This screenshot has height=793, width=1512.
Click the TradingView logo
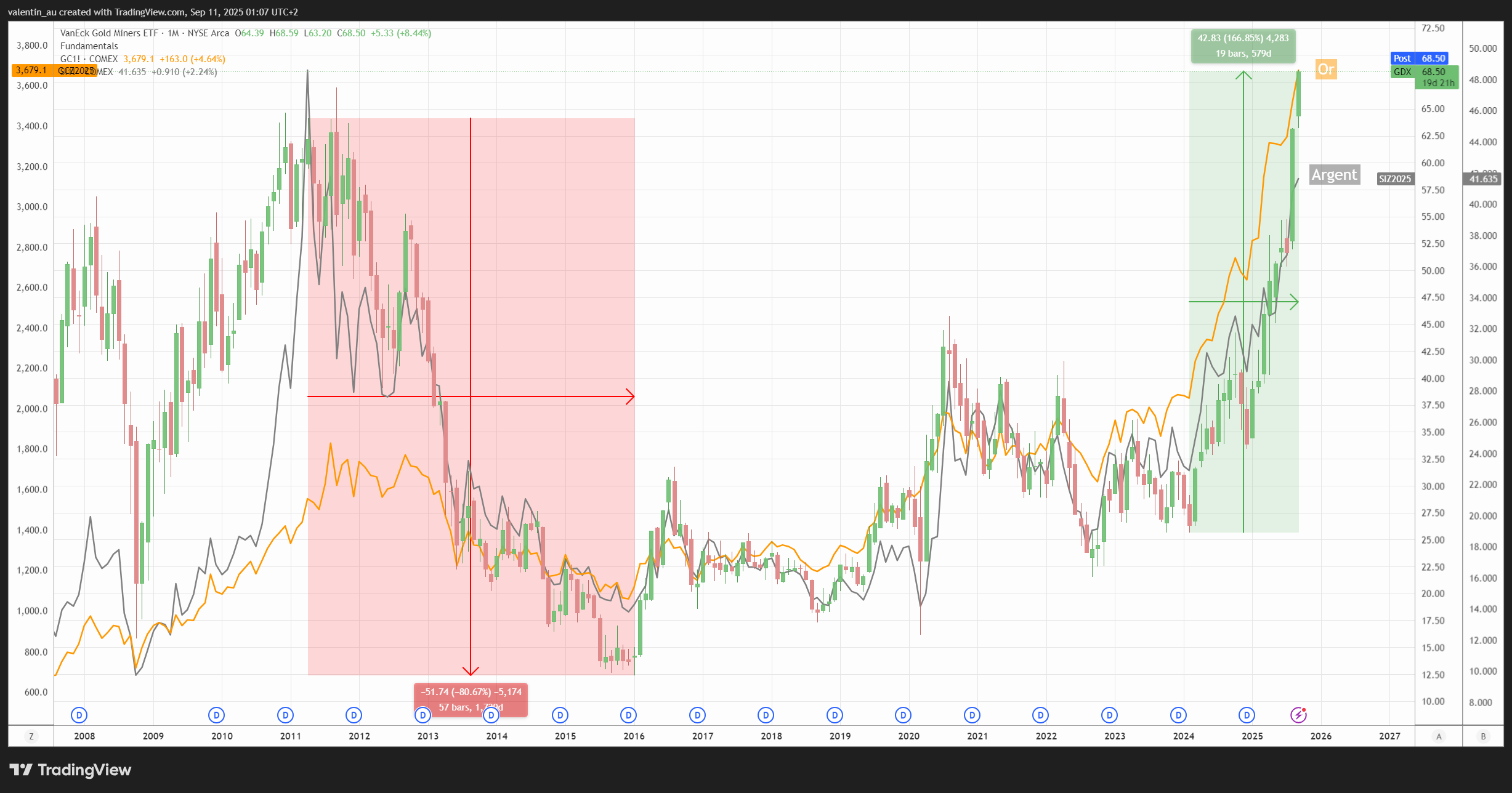70,770
